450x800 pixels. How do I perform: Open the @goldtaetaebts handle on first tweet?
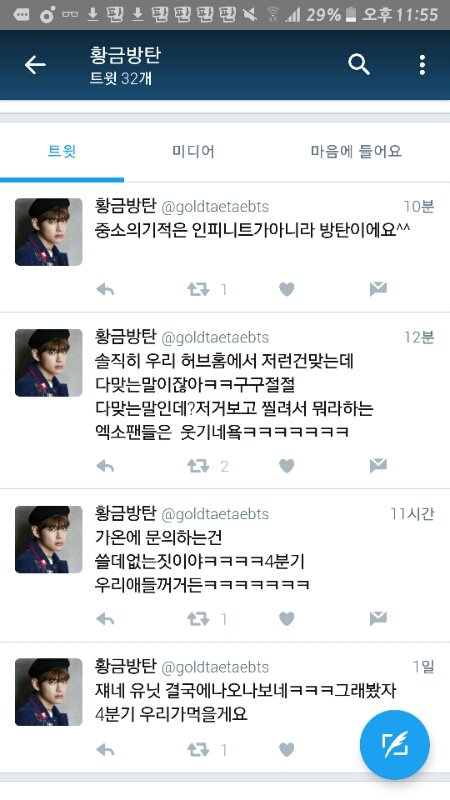pos(215,207)
